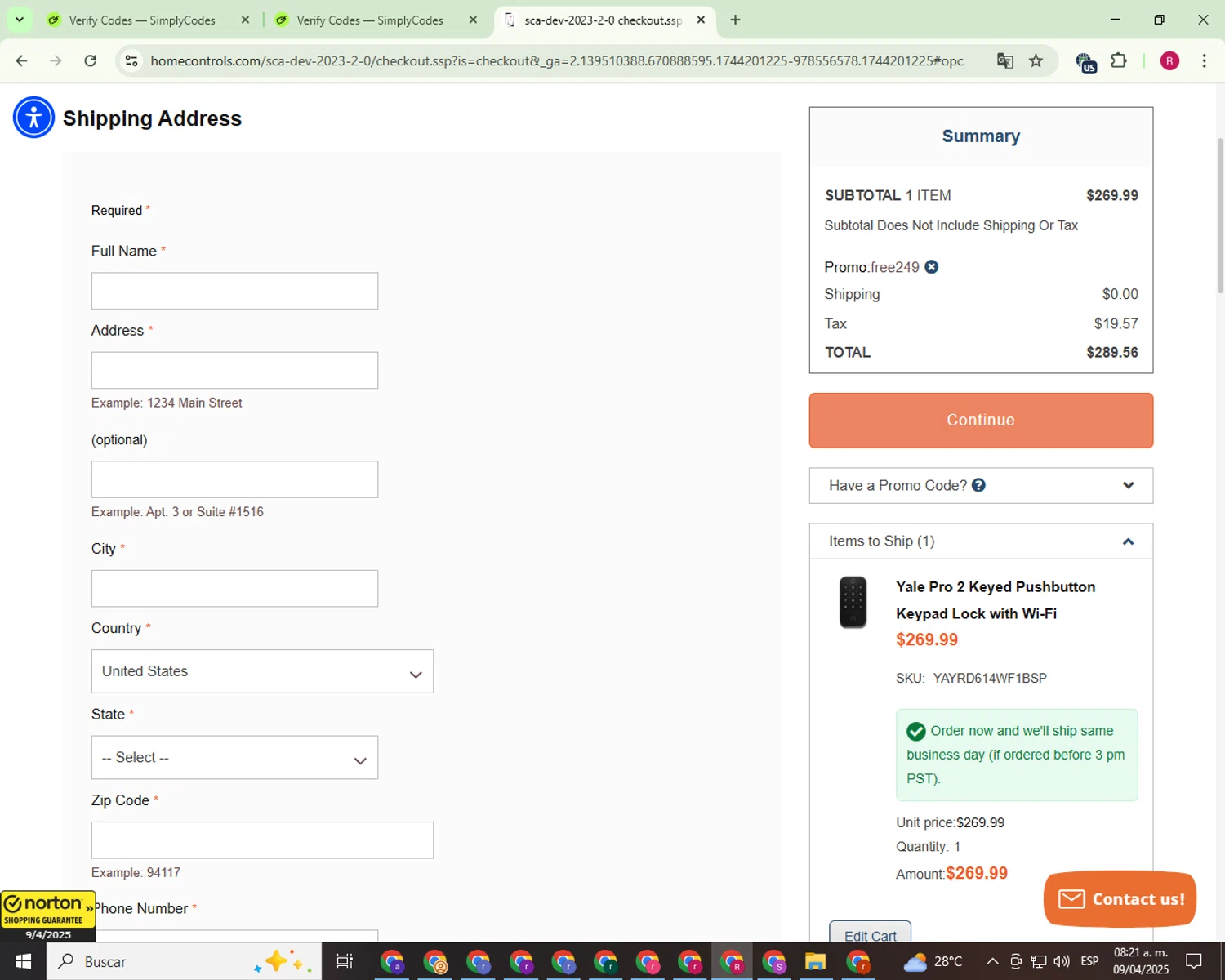Click the TOTAL $289.56 amount
Image resolution: width=1225 pixels, height=980 pixels.
(1111, 352)
